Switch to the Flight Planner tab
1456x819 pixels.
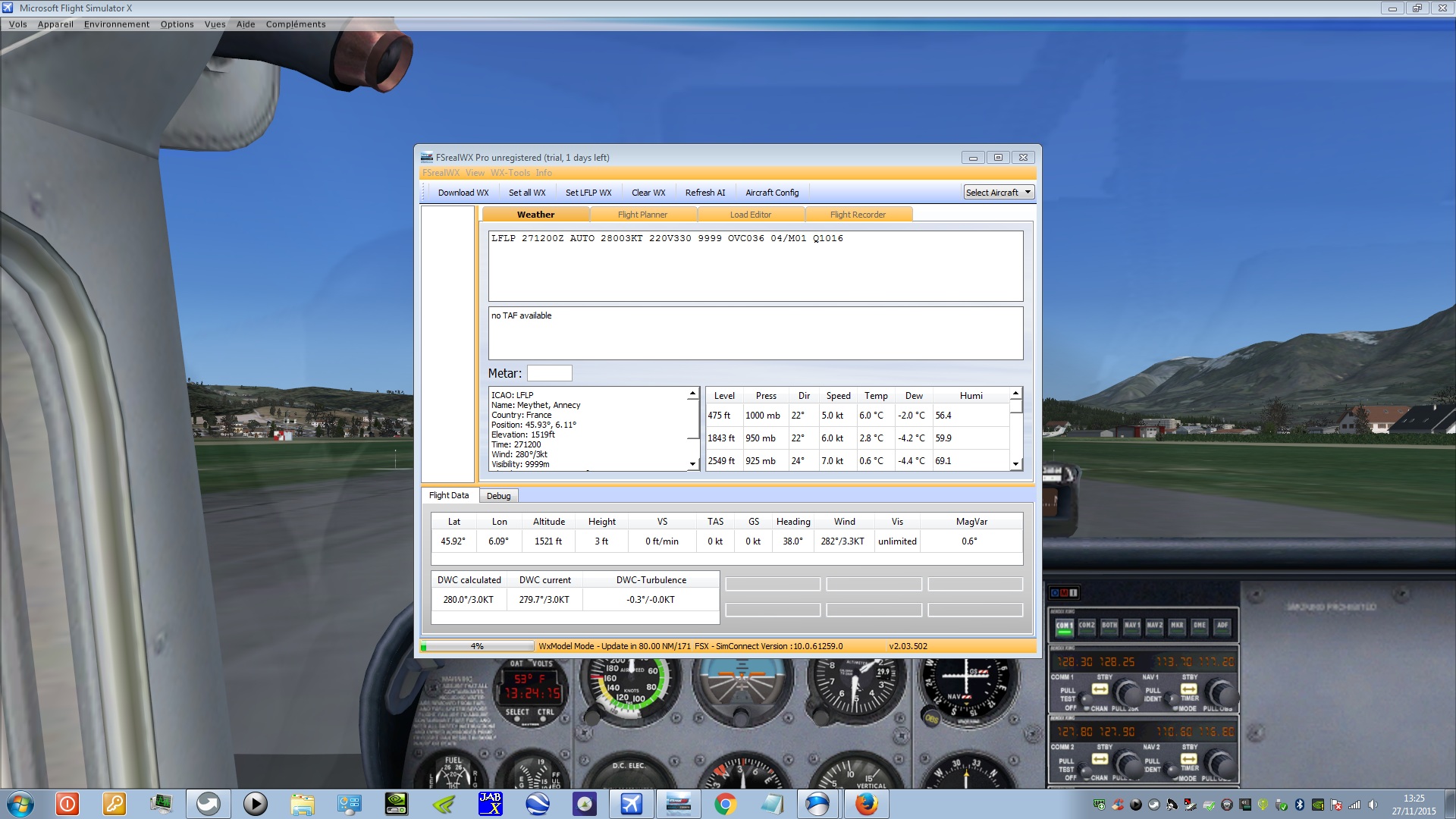coord(643,215)
